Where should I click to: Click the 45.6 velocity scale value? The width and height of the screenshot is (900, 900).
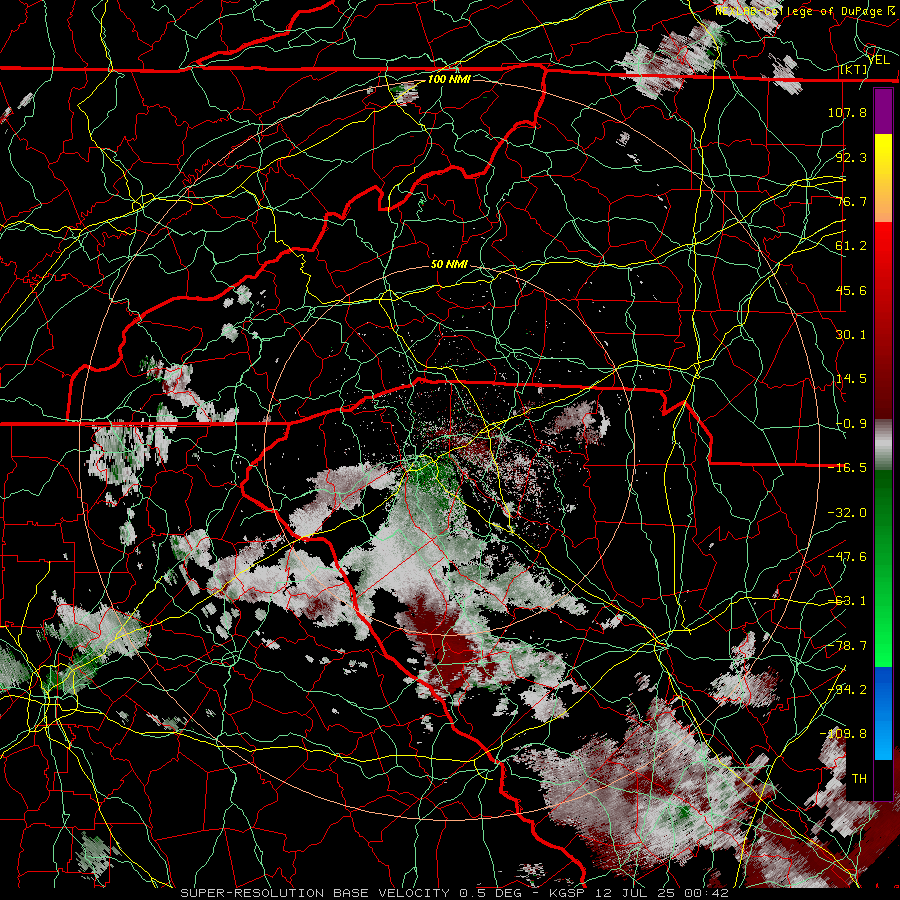[x=851, y=290]
